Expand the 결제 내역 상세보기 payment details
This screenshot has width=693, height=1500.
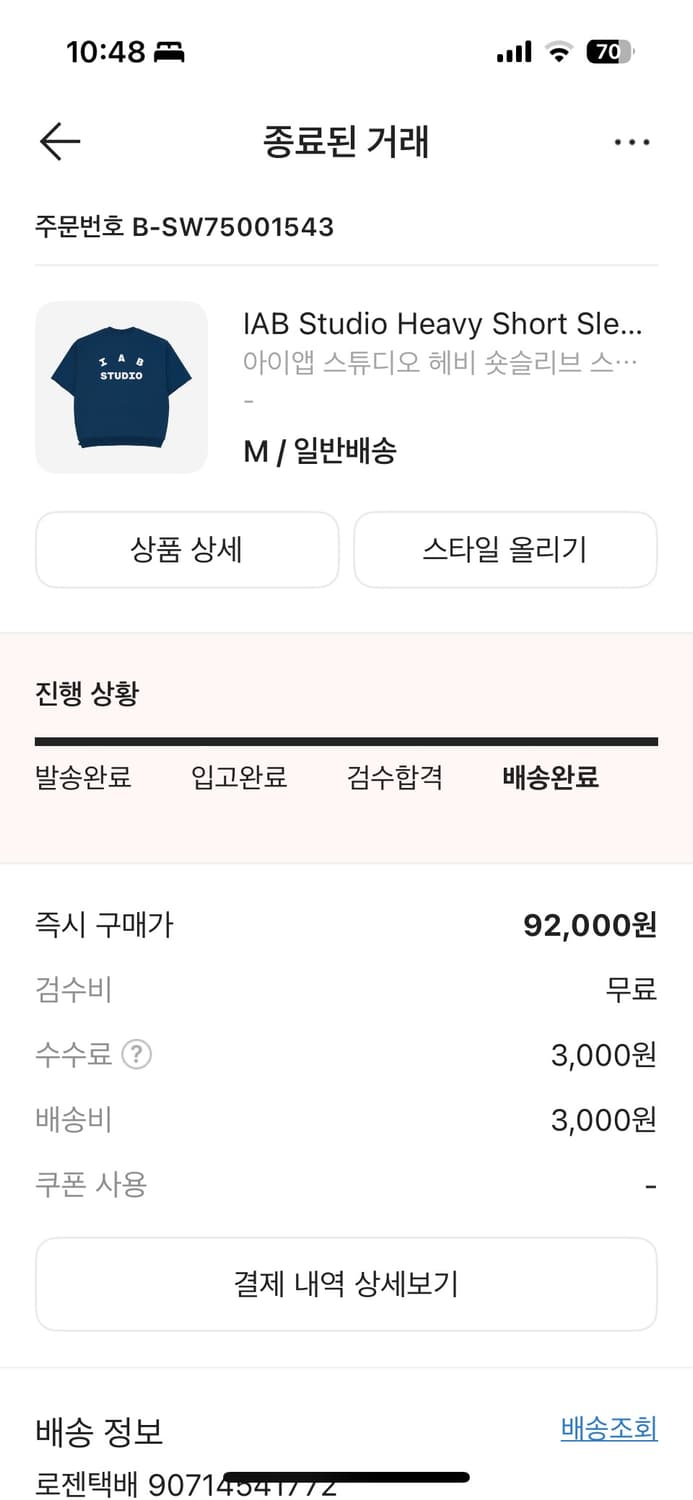346,1284
